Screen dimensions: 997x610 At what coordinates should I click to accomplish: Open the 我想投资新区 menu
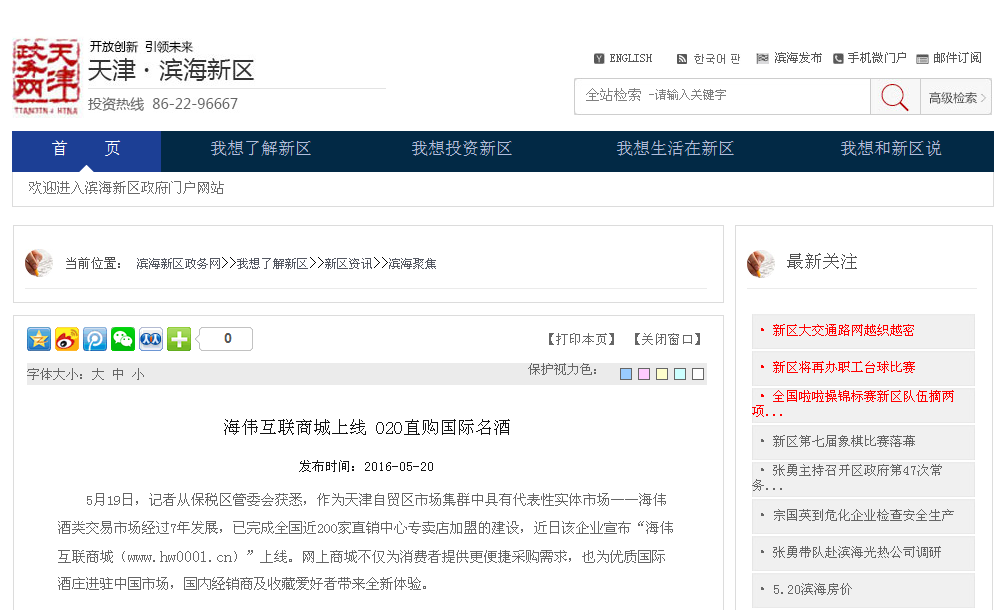tap(462, 149)
